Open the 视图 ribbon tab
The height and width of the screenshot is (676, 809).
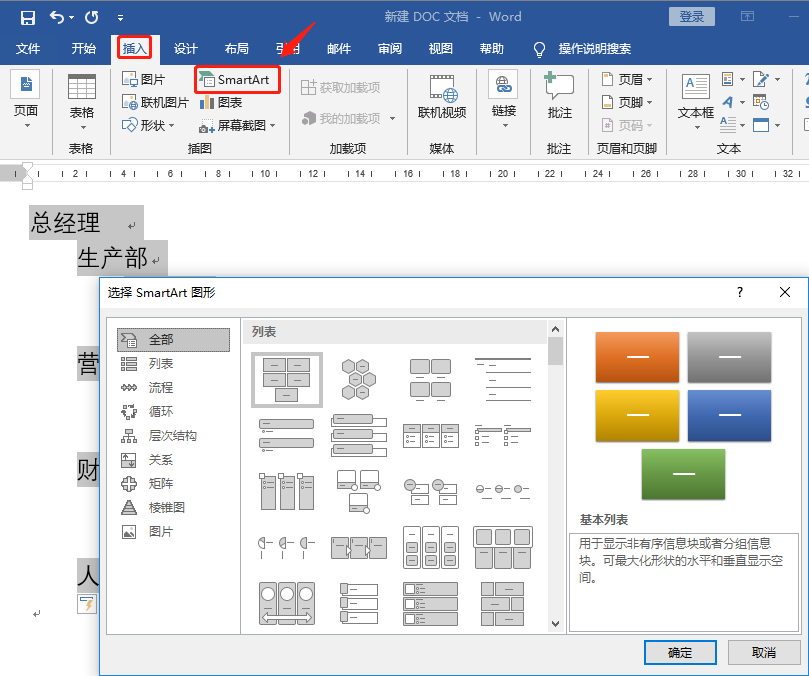[441, 49]
